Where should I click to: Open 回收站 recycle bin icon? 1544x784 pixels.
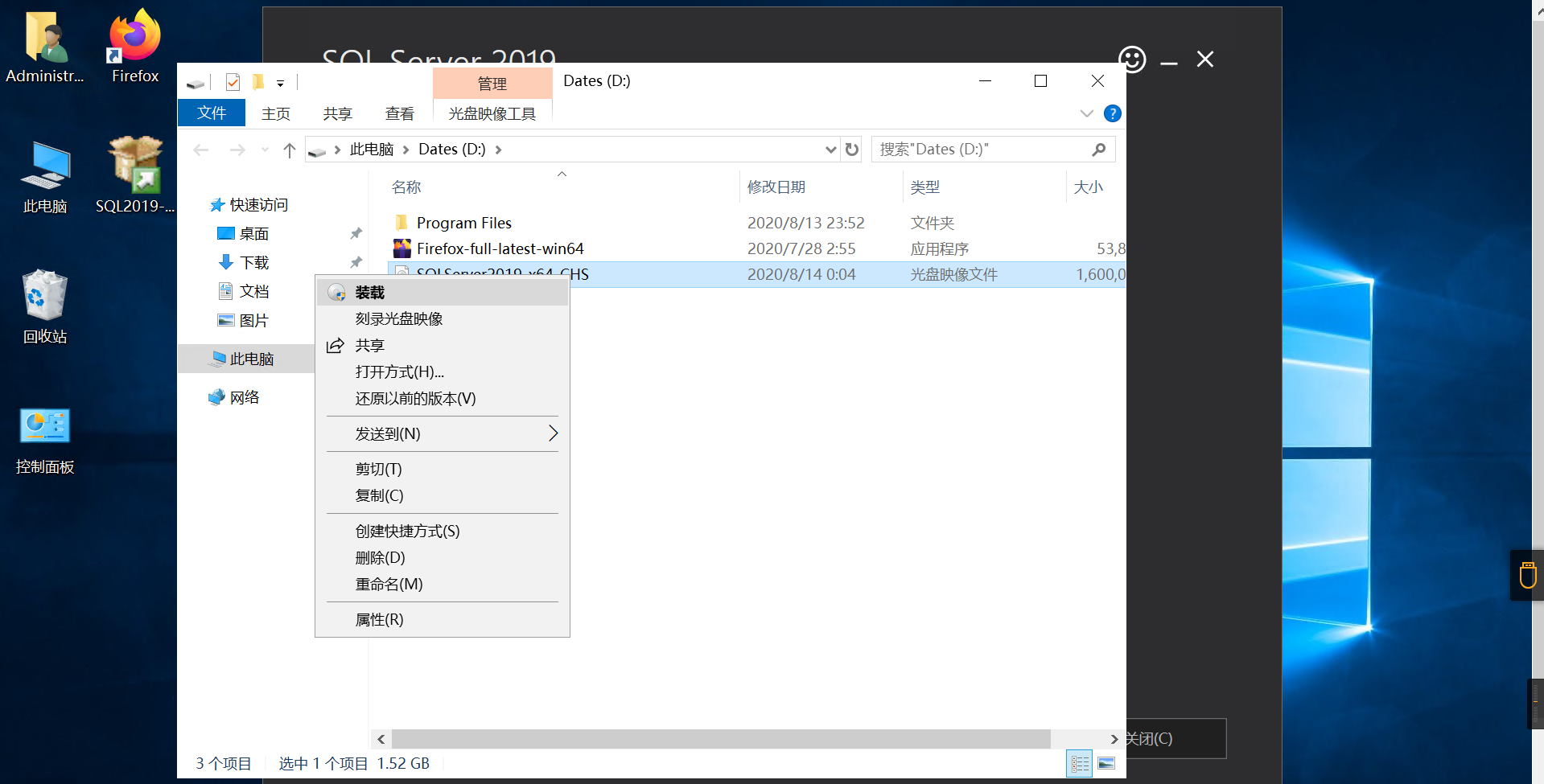click(x=45, y=307)
